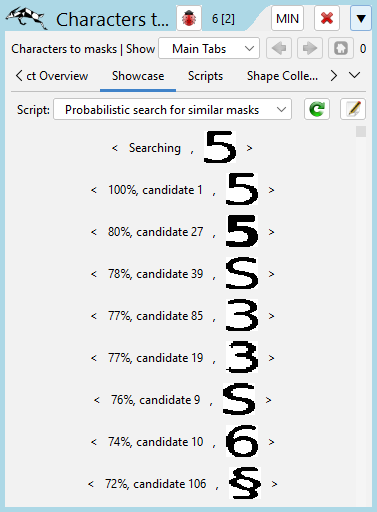377x512 pixels.
Task: Open the Main Tabs dropdown
Action: click(209, 48)
